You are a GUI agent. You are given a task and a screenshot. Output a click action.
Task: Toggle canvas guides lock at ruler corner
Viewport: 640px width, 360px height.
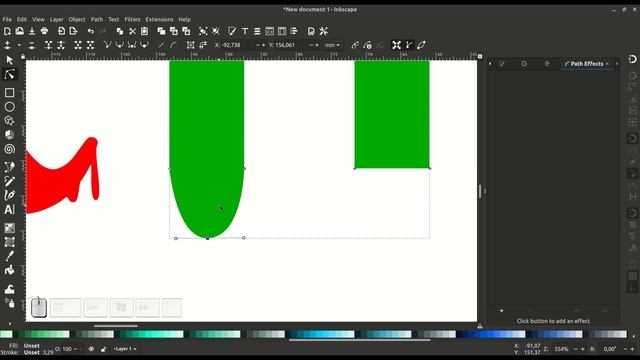pos(23,56)
